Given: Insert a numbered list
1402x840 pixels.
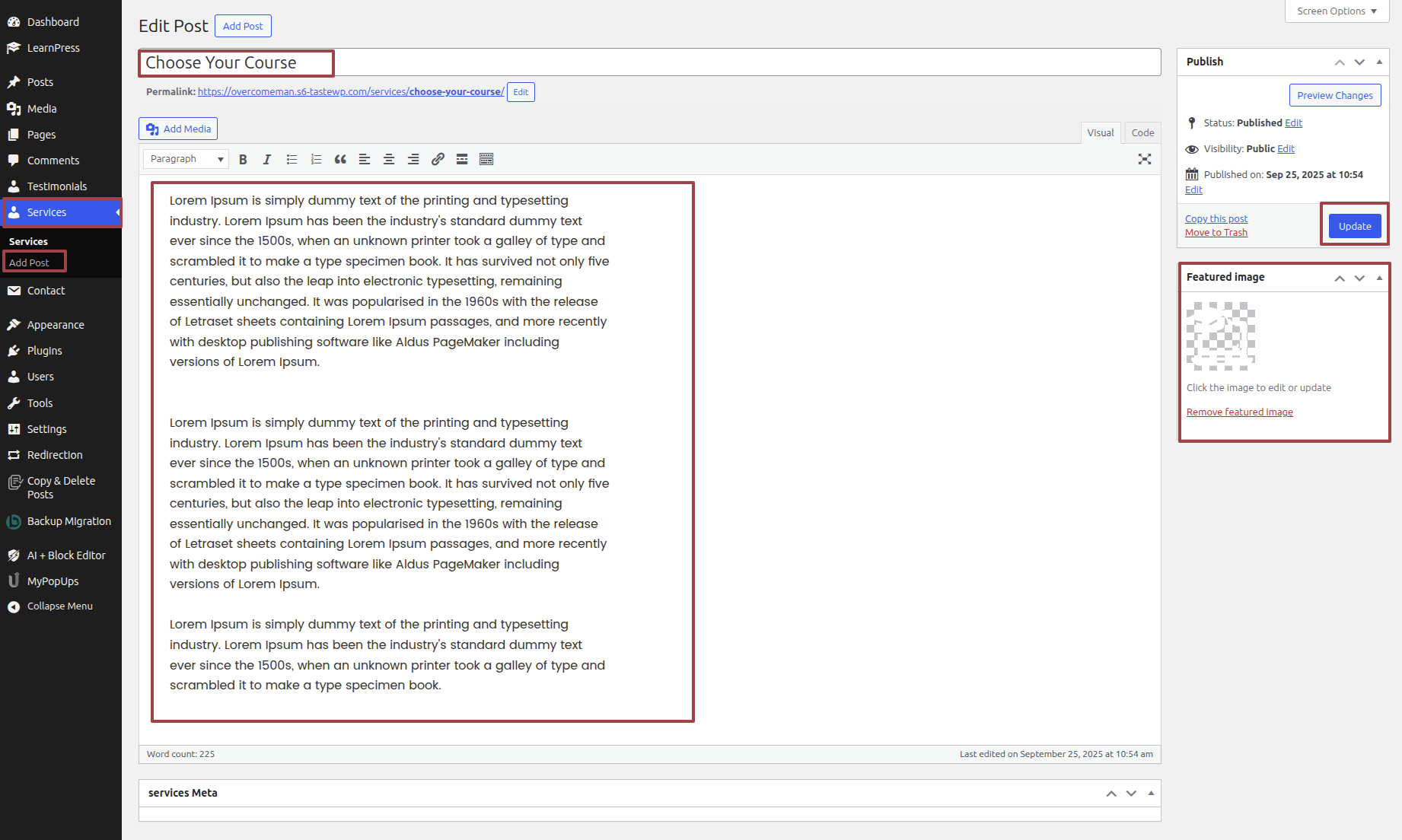Looking at the screenshot, I should pos(316,159).
